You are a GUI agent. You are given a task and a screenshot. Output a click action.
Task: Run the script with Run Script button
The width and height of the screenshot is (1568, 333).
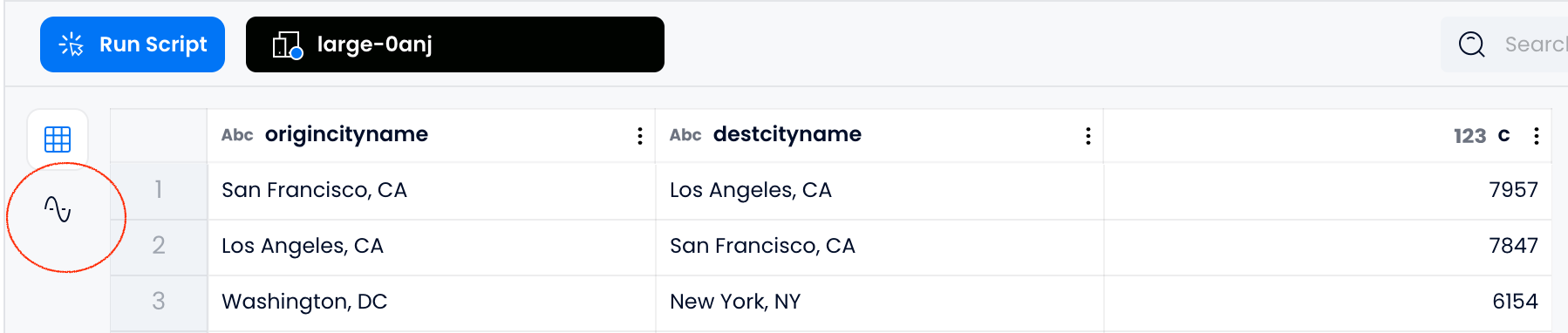[133, 44]
